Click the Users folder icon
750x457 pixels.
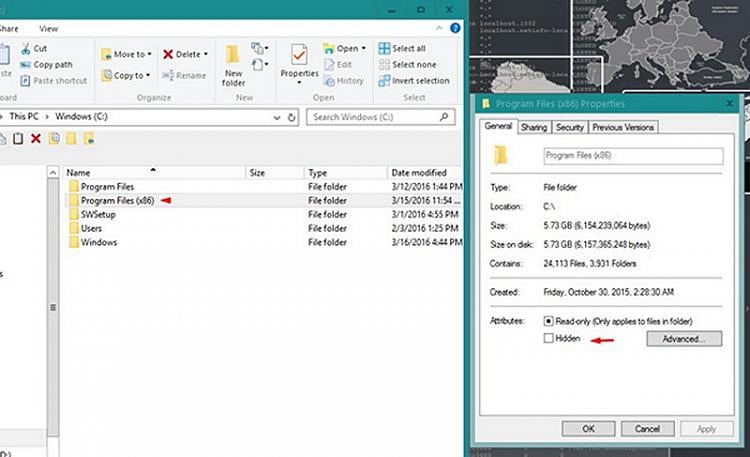point(74,228)
